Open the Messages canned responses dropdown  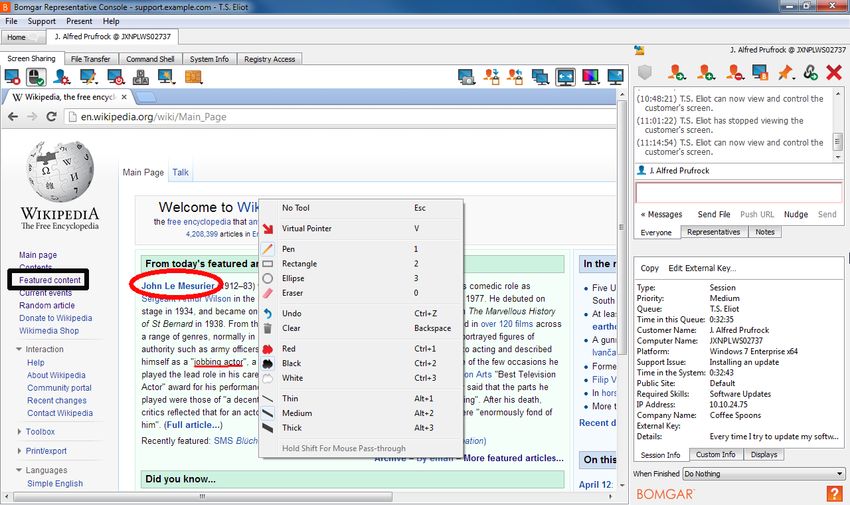pos(661,214)
